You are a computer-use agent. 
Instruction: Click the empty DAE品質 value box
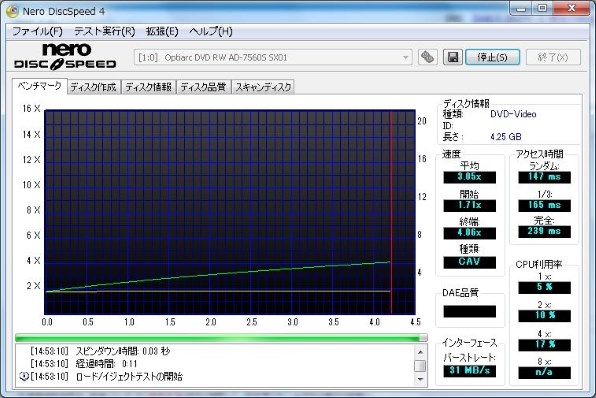tap(469, 311)
